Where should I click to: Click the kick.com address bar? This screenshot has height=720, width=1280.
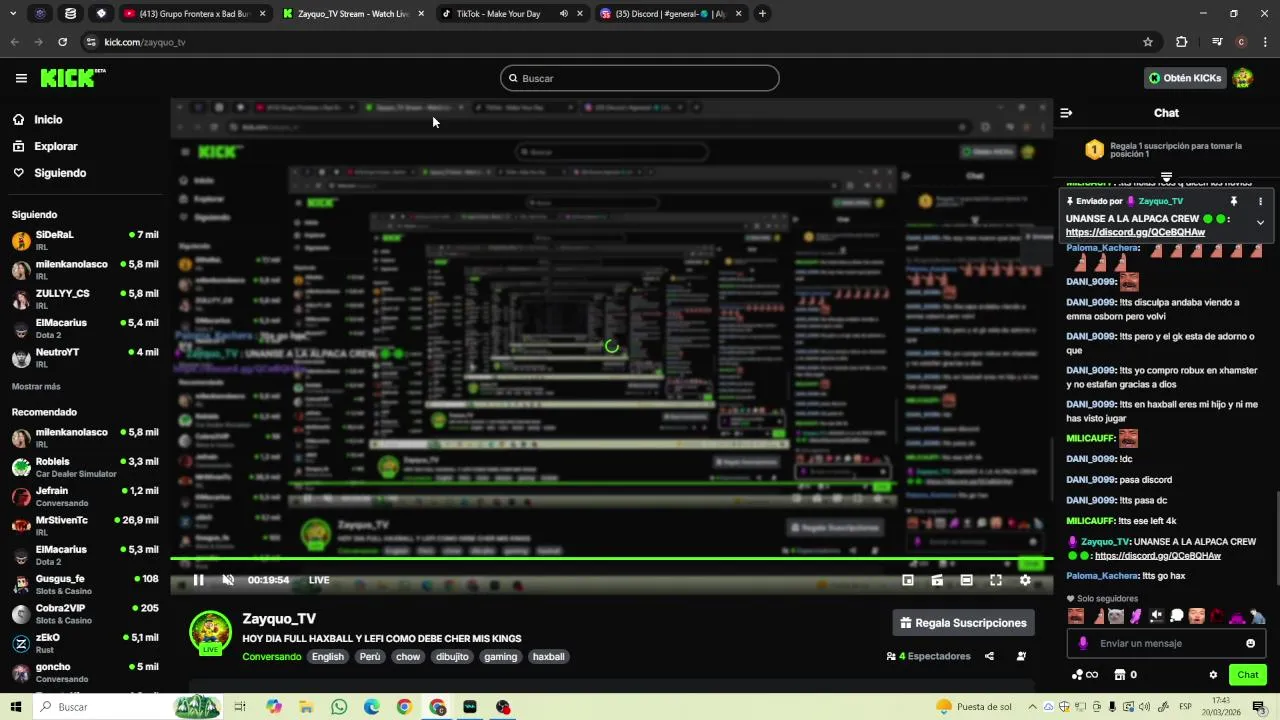pos(620,42)
